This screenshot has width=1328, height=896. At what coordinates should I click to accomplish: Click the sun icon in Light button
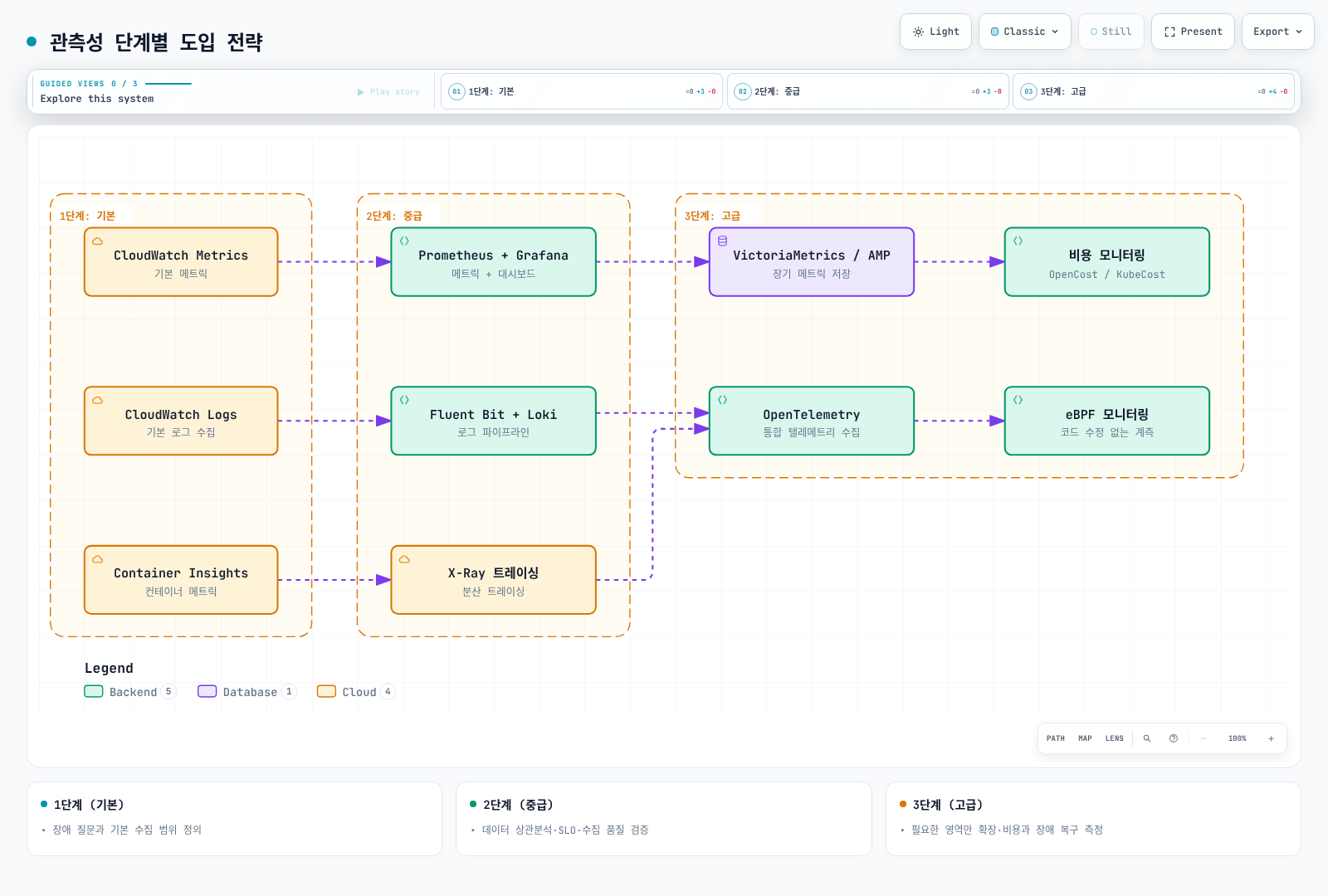click(x=918, y=32)
